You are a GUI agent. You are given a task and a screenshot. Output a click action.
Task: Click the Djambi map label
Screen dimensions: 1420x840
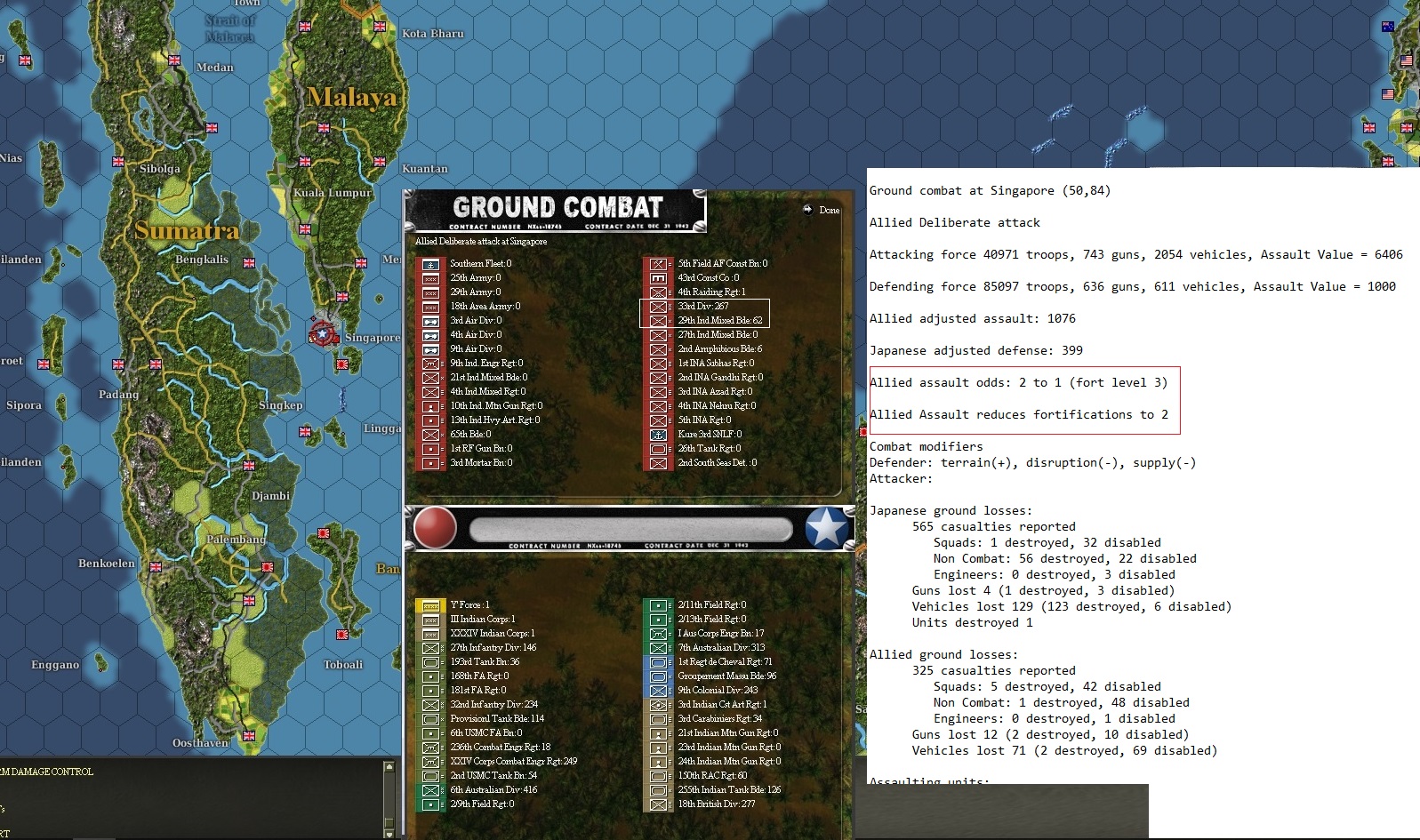(270, 496)
